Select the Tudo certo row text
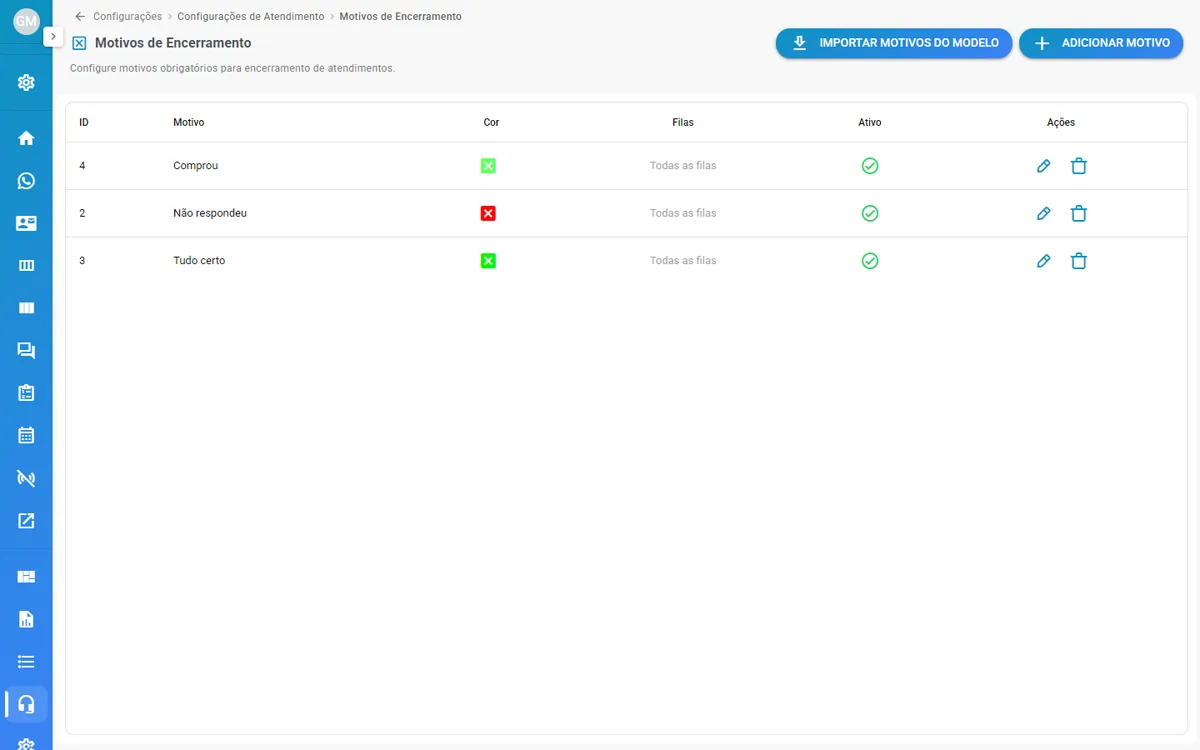Screen dimensions: 1200x750 [x=199, y=261]
